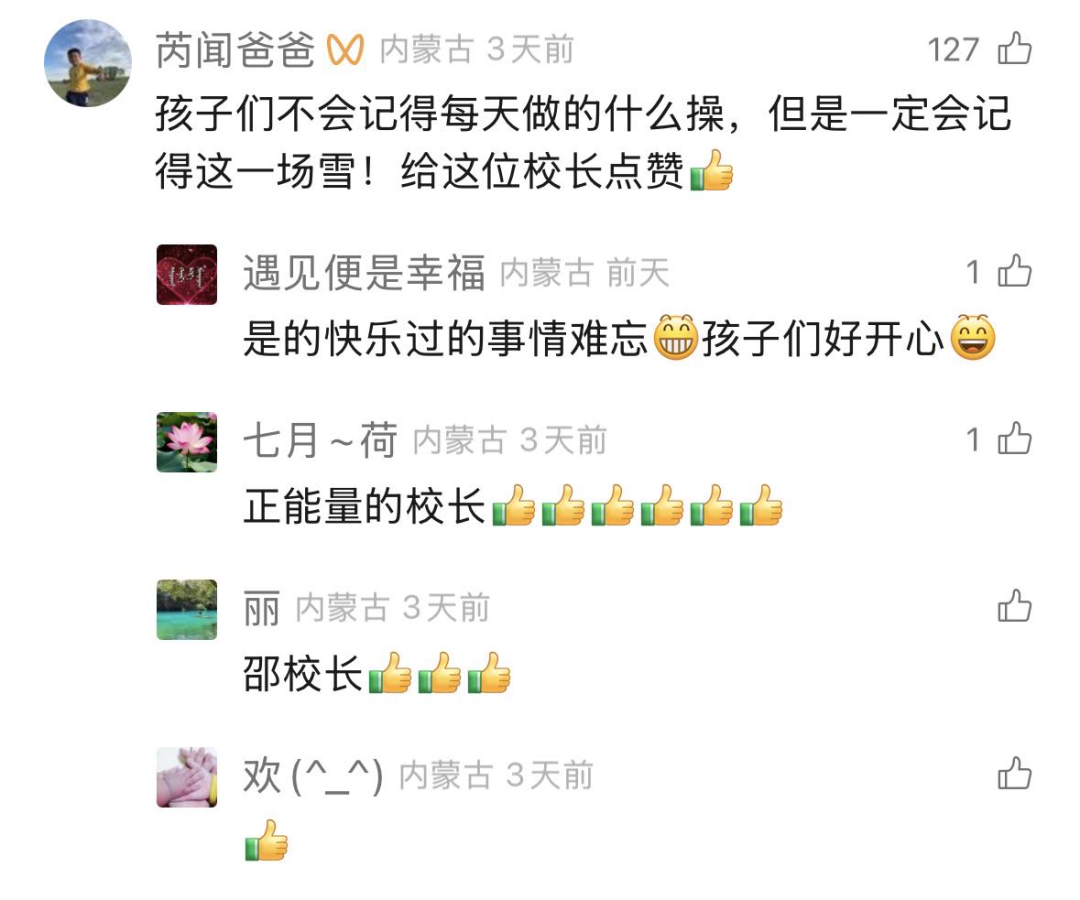Tap the reply text 正能量的校长
The width and height of the screenshot is (1080, 900).
click(x=364, y=506)
